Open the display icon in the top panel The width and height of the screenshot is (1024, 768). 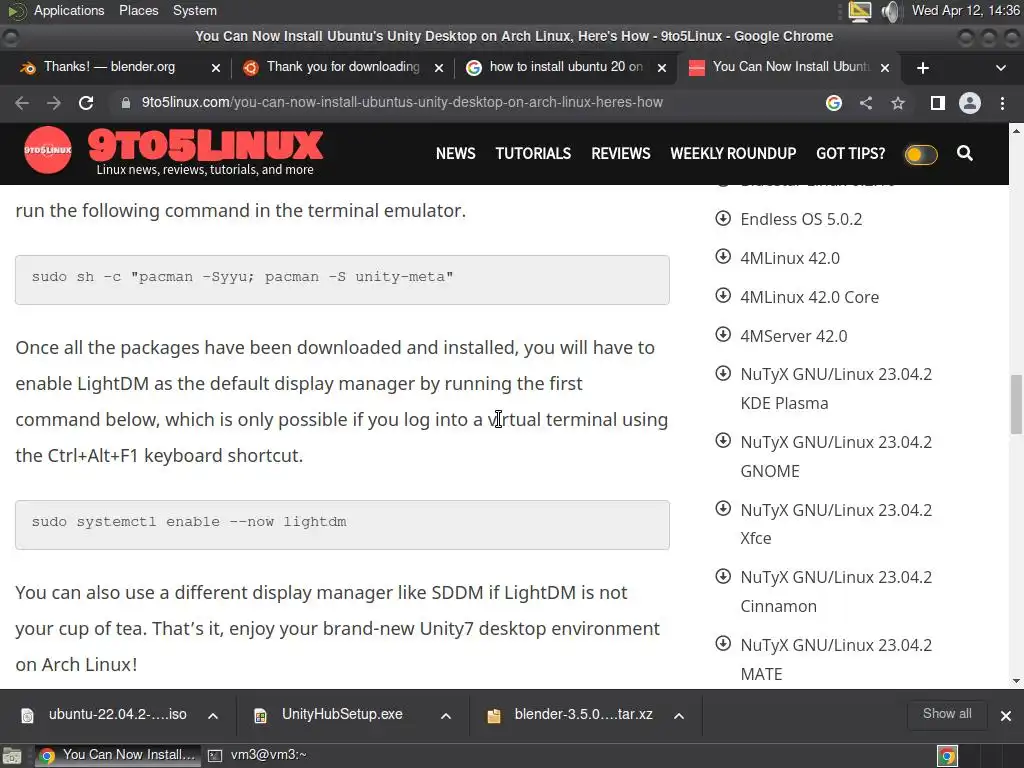pyautogui.click(x=859, y=11)
